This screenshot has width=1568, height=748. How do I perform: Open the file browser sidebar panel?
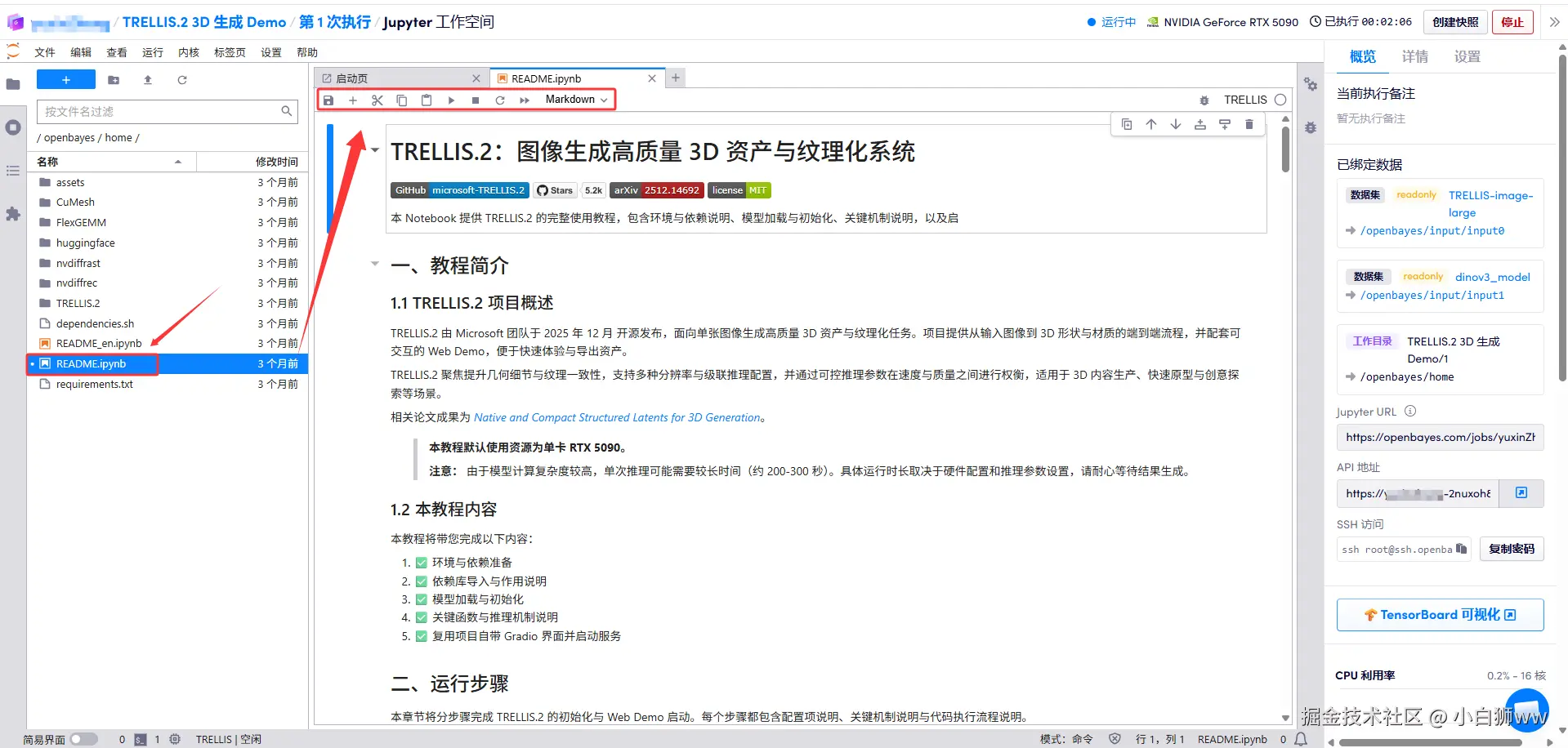click(x=13, y=84)
